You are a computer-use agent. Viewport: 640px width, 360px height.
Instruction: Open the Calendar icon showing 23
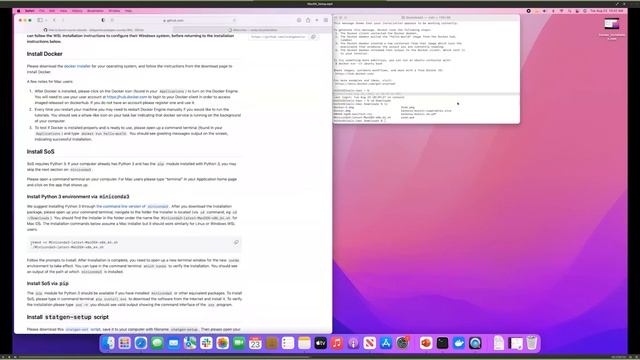(255, 343)
